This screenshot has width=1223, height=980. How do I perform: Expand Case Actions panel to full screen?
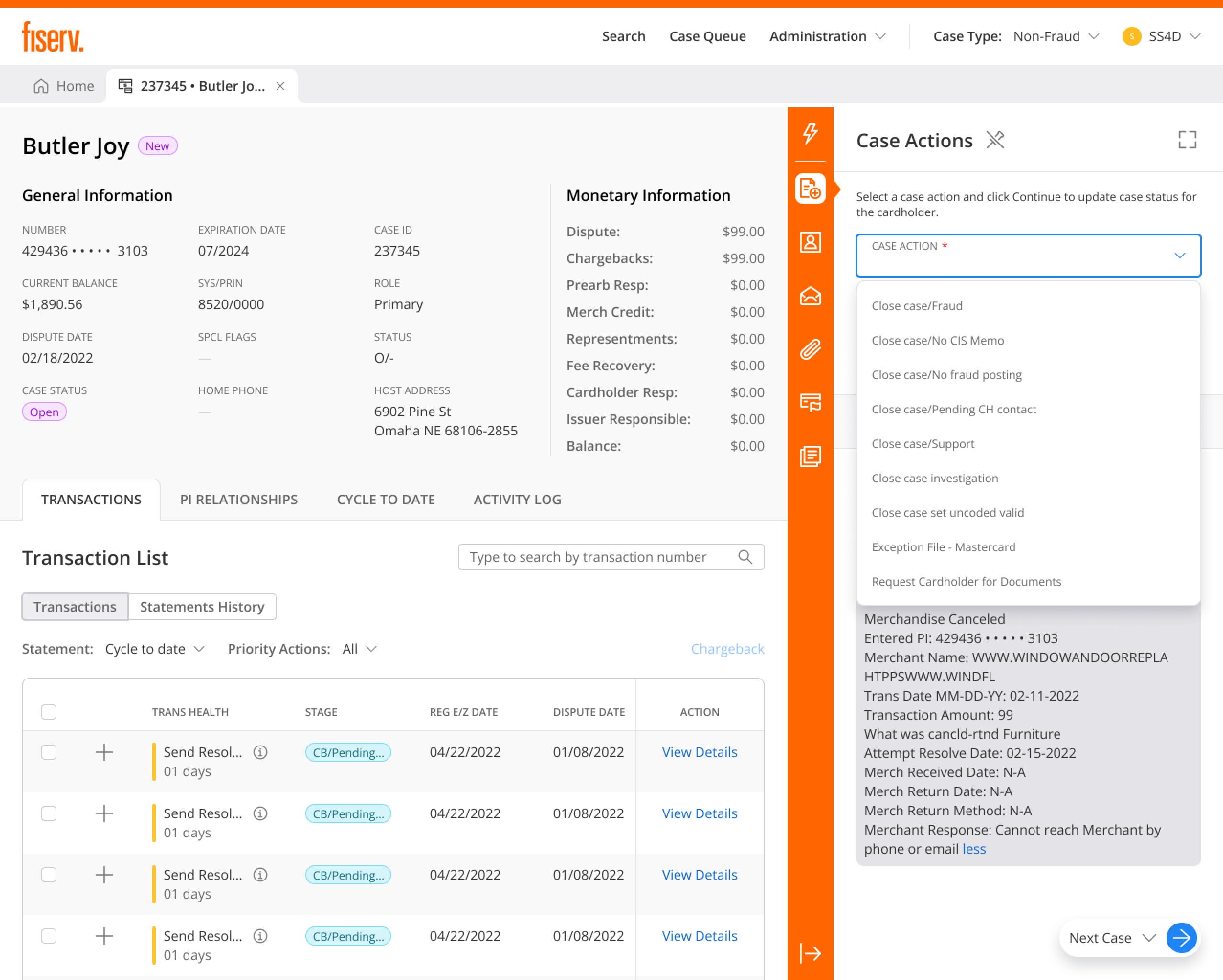click(x=1187, y=140)
